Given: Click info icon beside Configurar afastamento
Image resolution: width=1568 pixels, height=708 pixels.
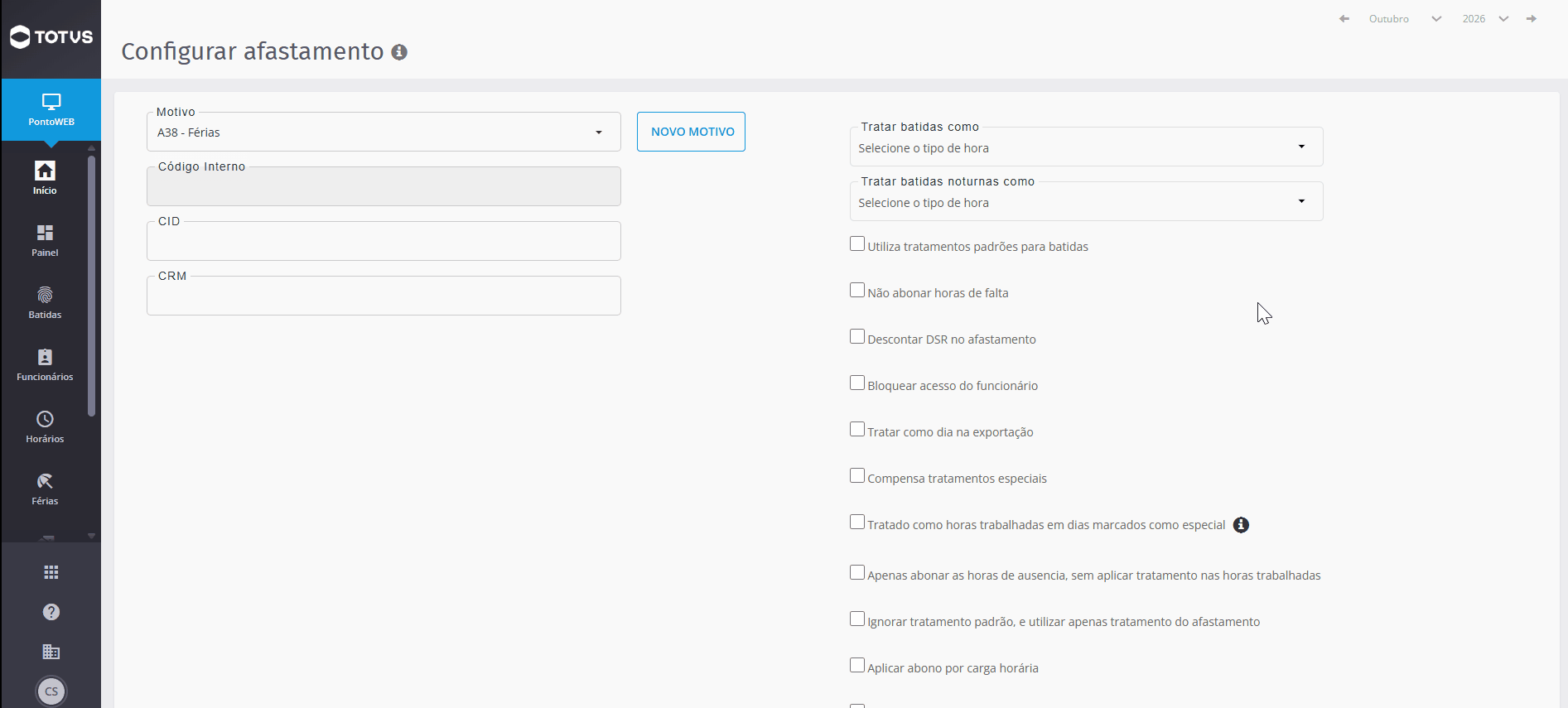Looking at the screenshot, I should click(x=399, y=52).
